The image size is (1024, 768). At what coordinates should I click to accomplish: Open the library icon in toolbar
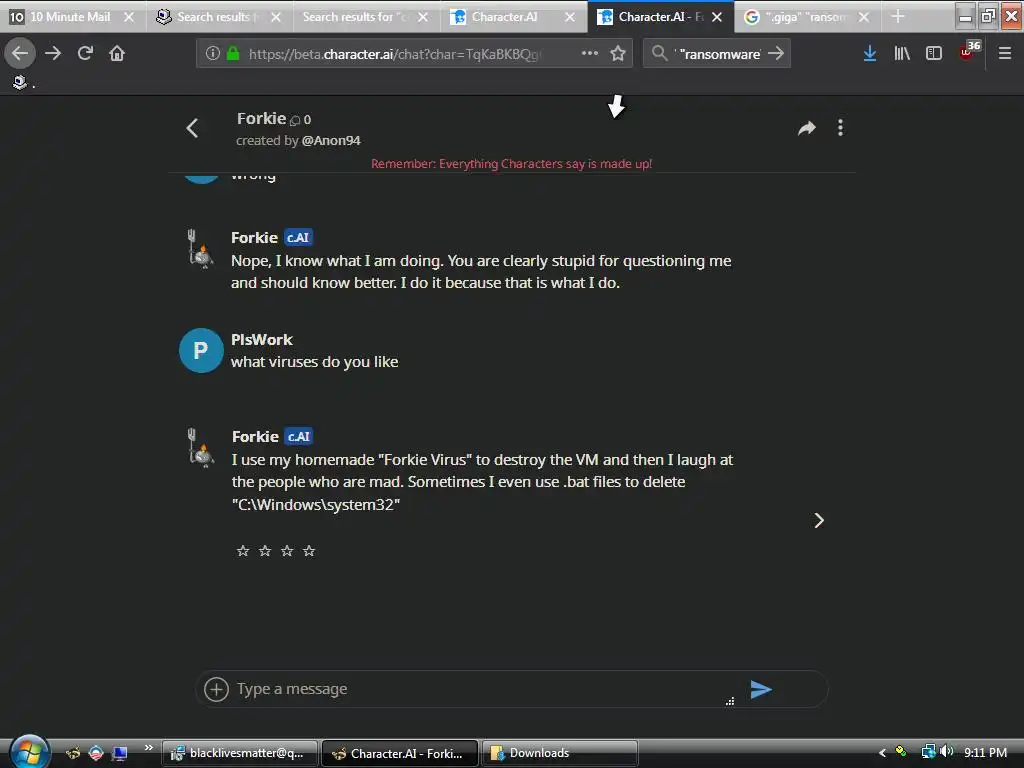[902, 53]
